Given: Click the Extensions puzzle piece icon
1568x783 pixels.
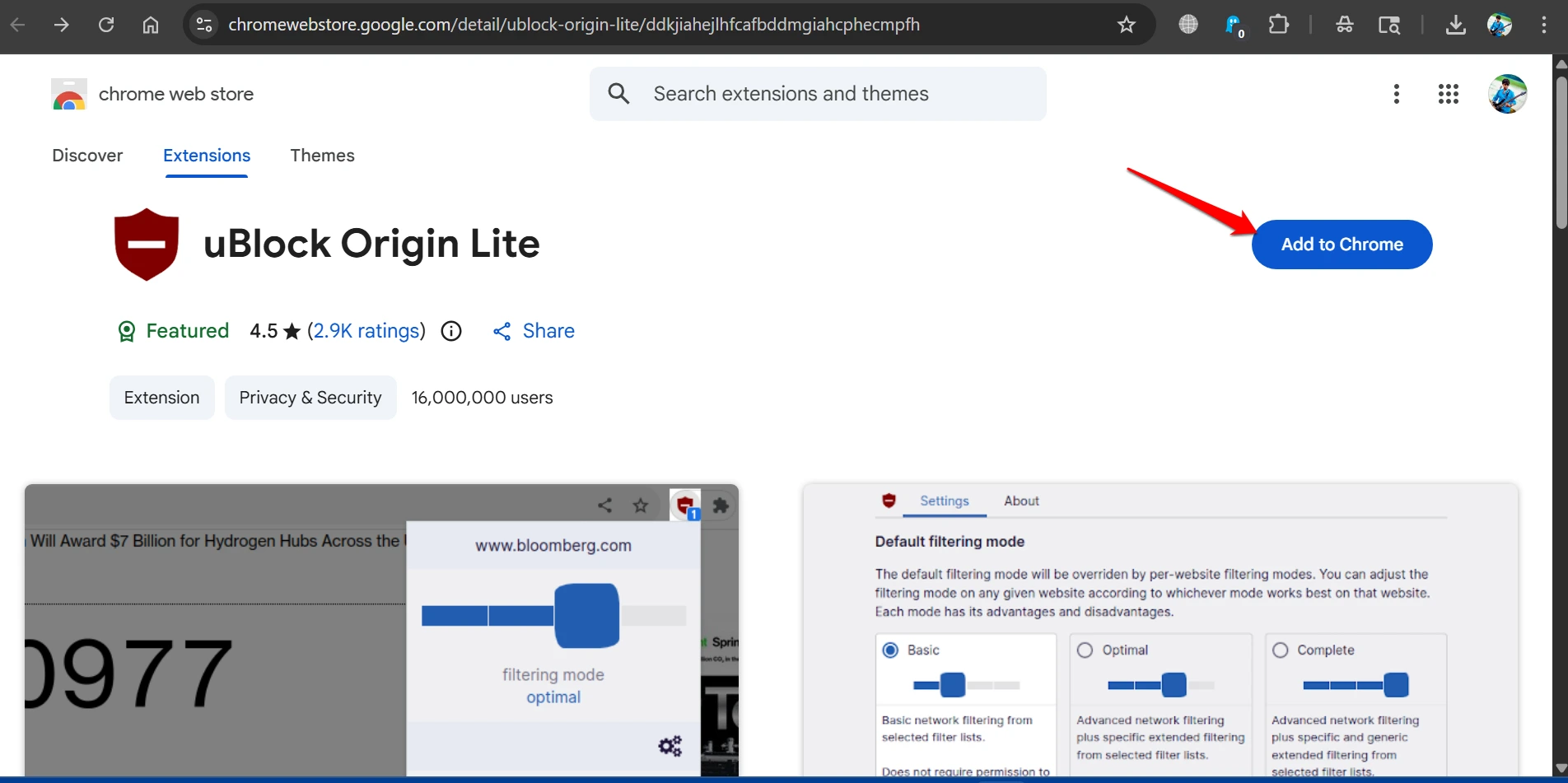Looking at the screenshot, I should click(x=1277, y=25).
